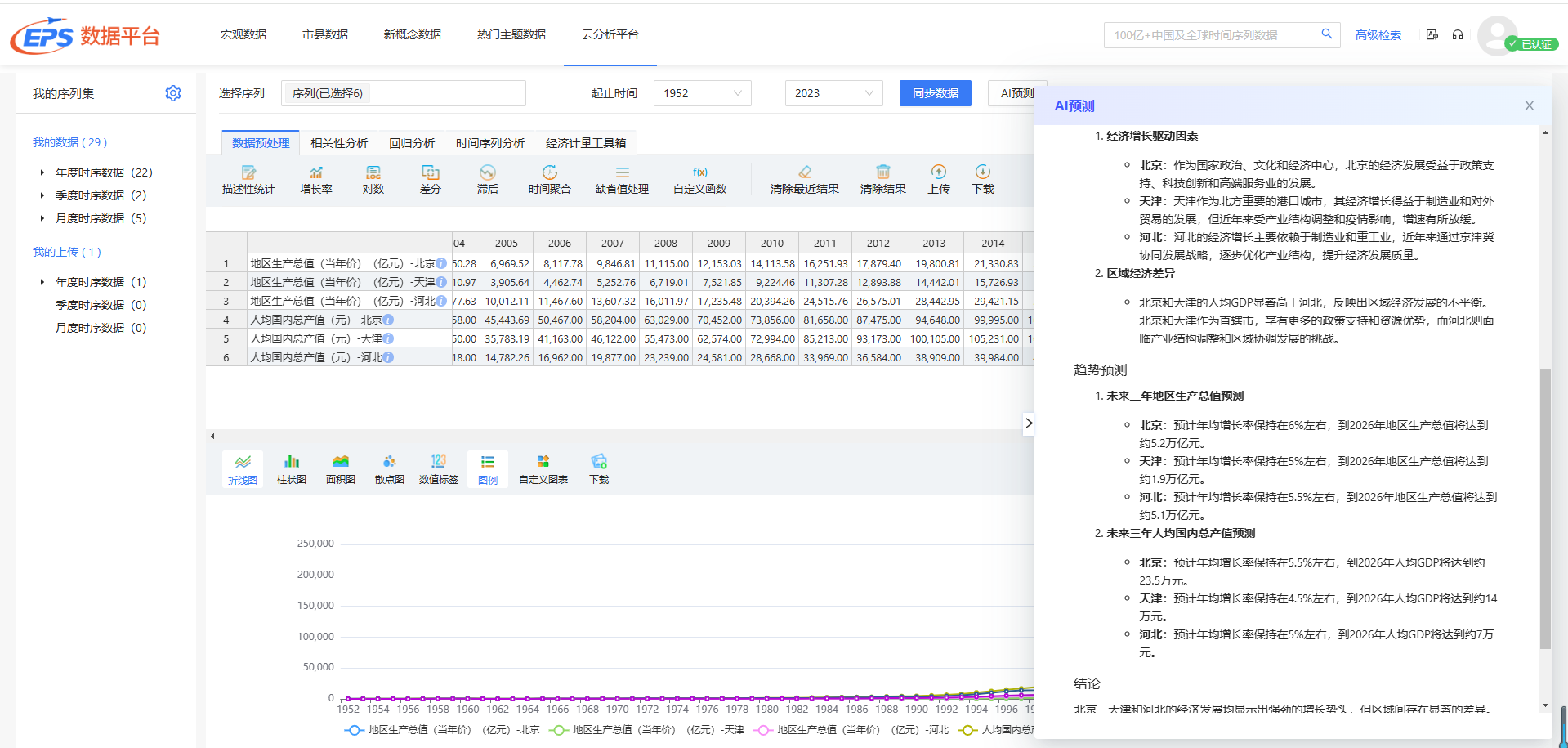The width and height of the screenshot is (1568, 748).
Task: Click the panel collapse arrow beside the table
Action: pyautogui.click(x=1029, y=423)
